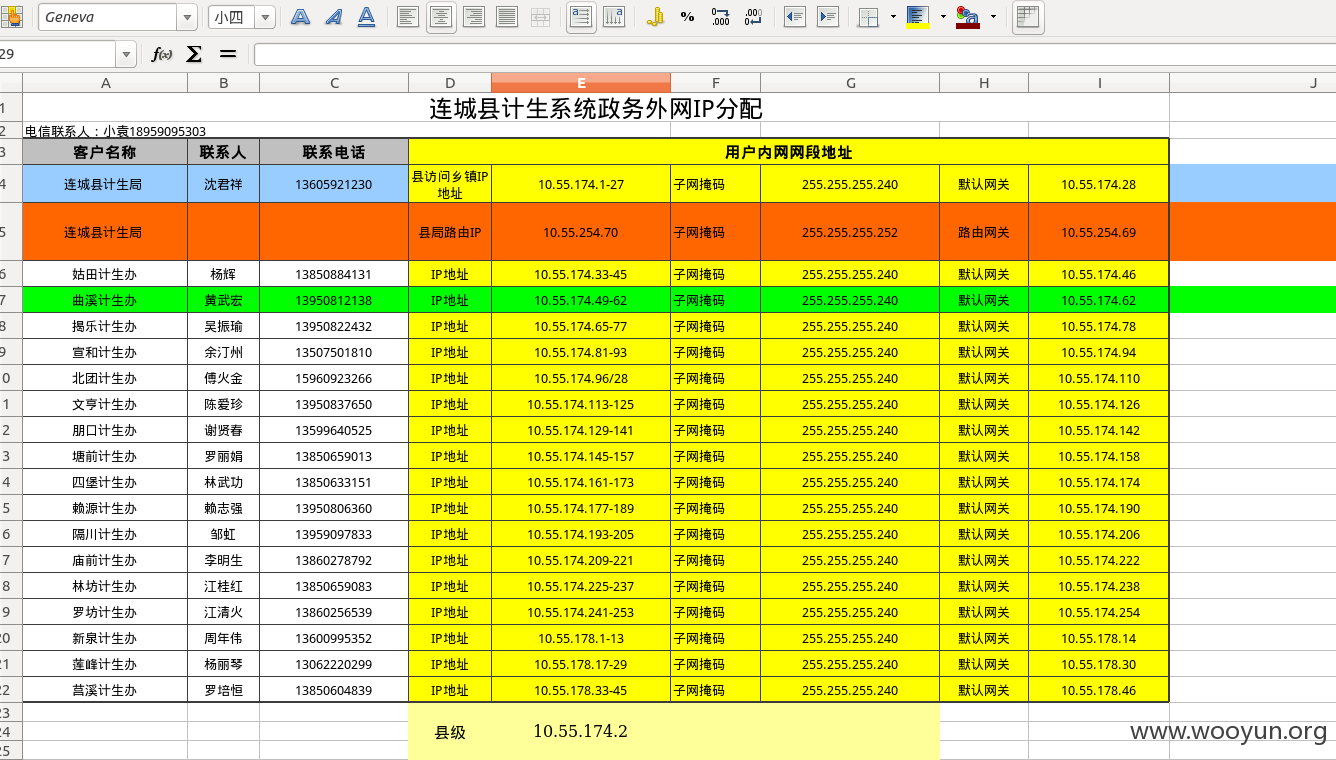Expand the Name Box dropdown
Screen dimensions: 1336x760
click(126, 54)
